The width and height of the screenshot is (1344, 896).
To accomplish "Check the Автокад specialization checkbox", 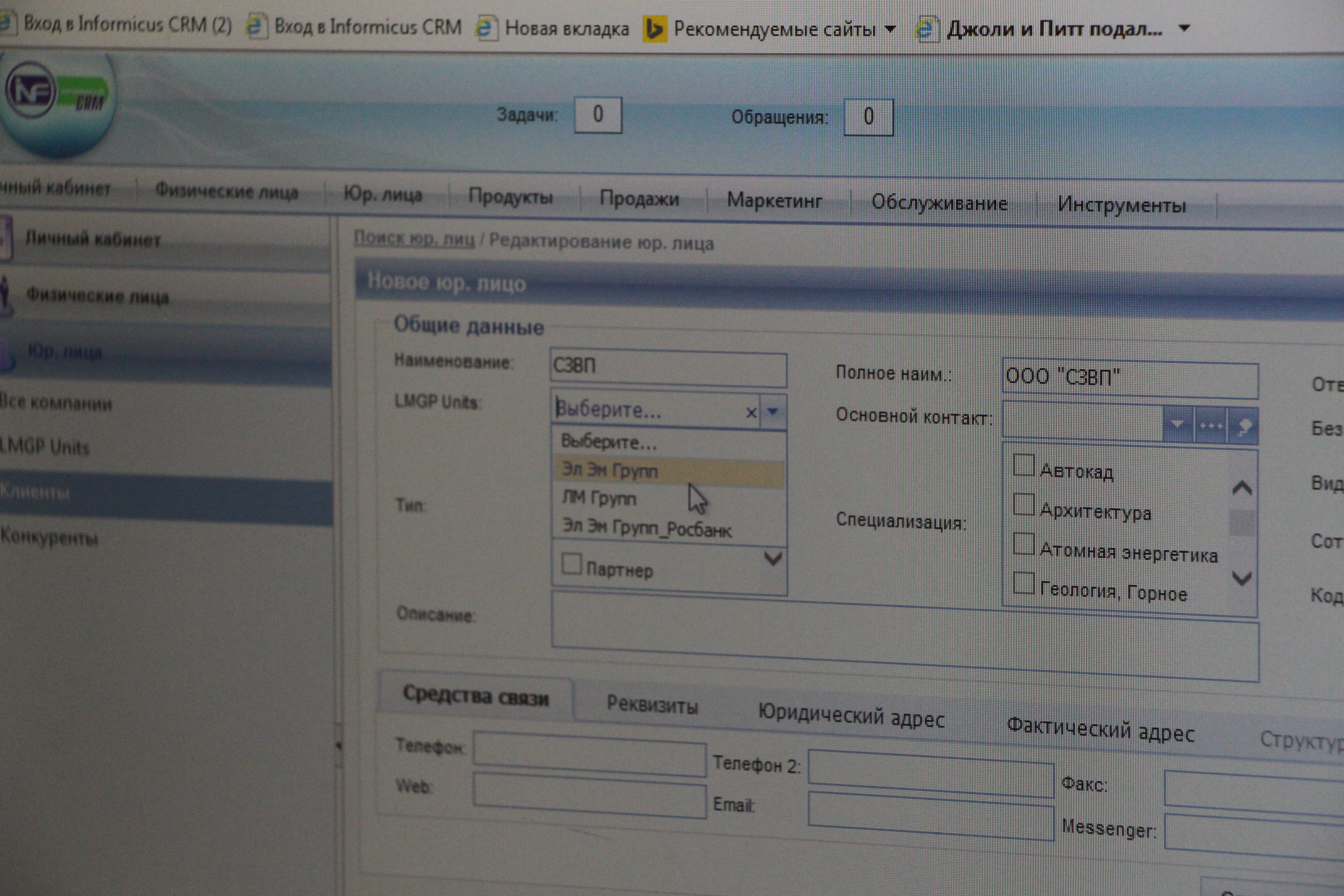I will [1024, 465].
